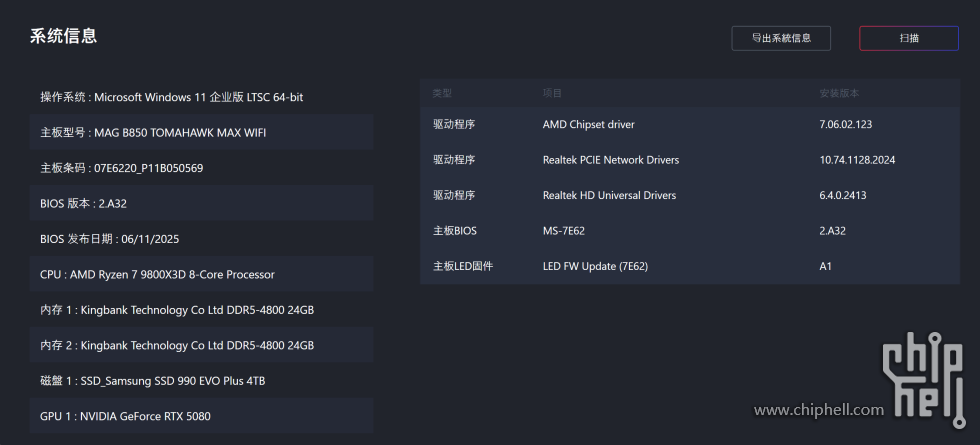Click the BIOS 版本 : 2.A32 row

(x=201, y=203)
